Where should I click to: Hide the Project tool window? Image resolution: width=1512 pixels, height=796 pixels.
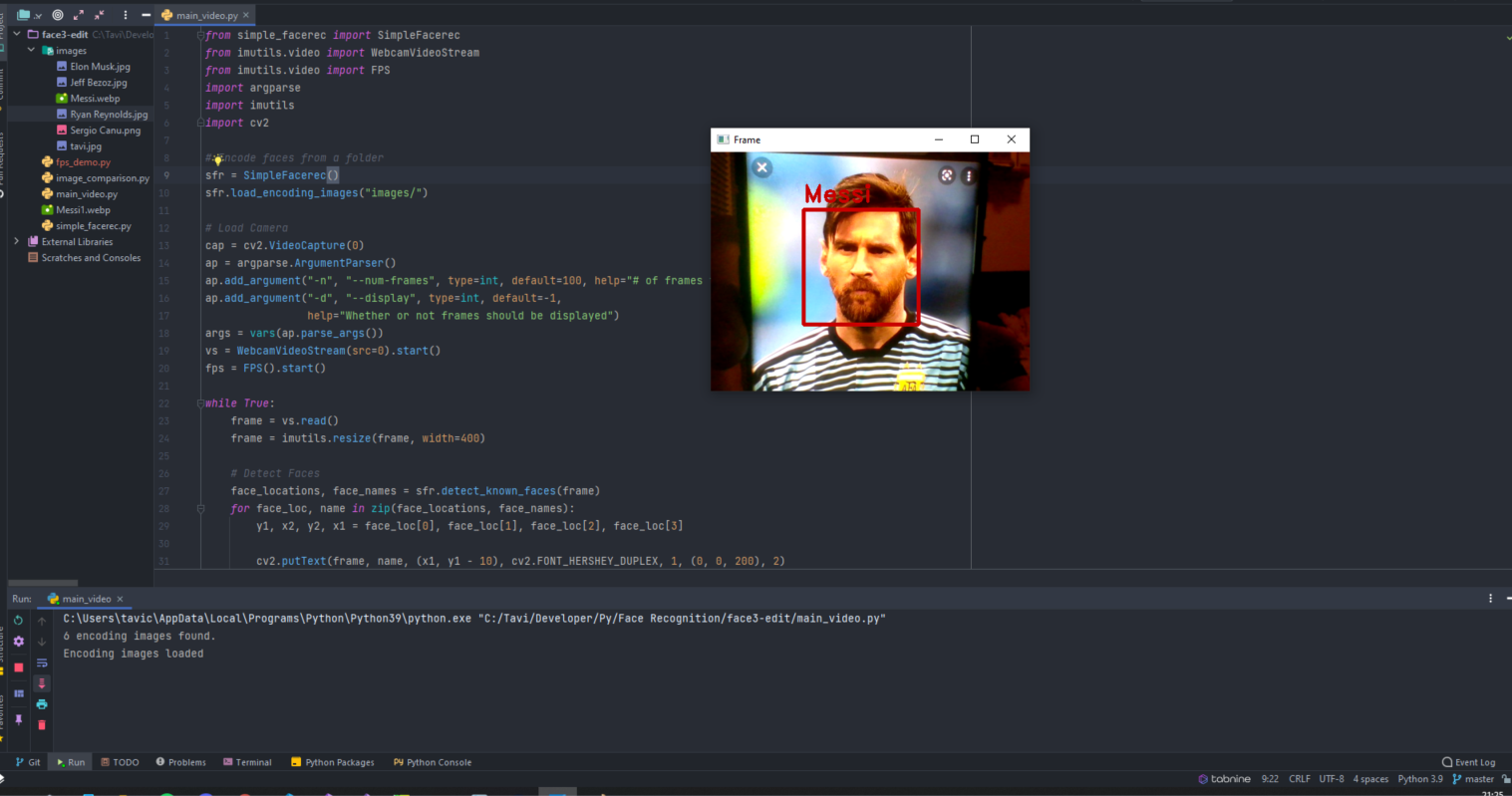146,15
